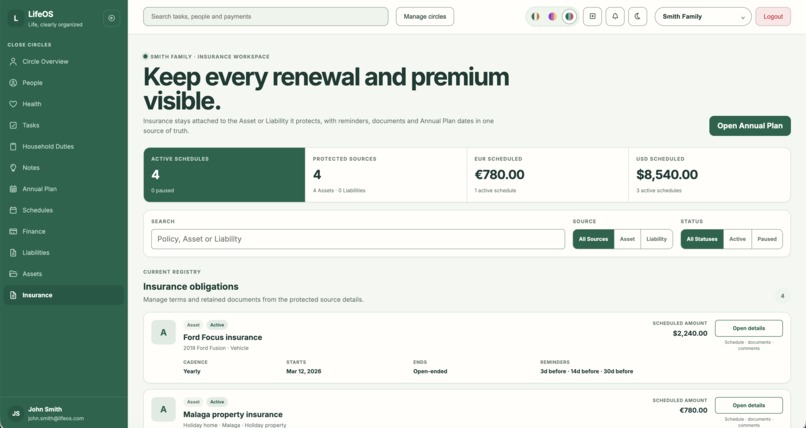The image size is (806, 428).
Task: Click the Malaga property insurance avatar tile
Action: (163, 410)
